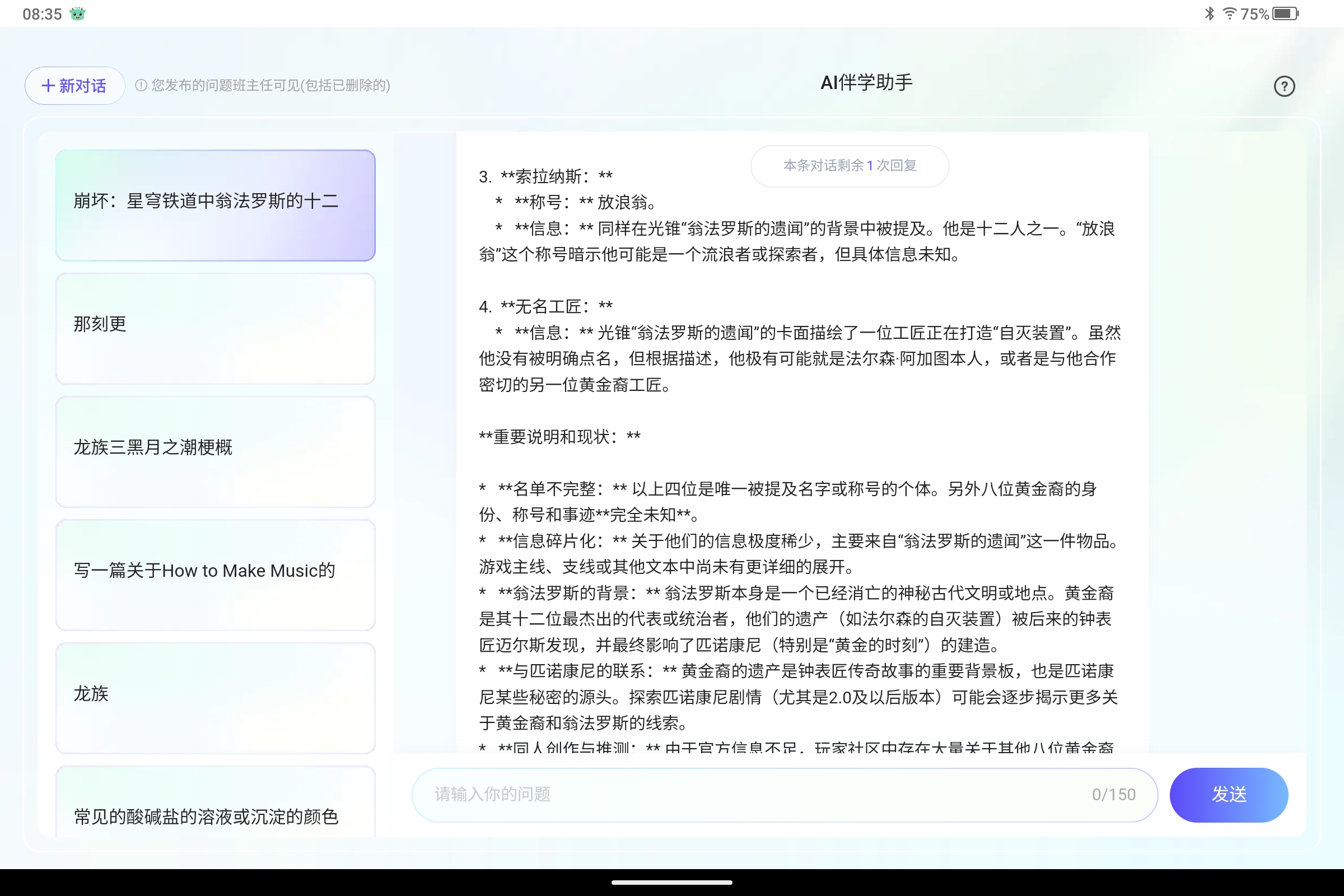Tap the bullet text **与匹诺康尼的联系：**
Image resolution: width=1344 pixels, height=896 pixels.
[x=587, y=671]
